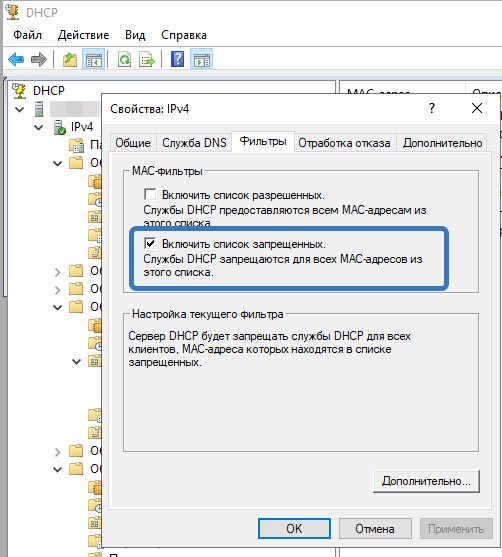Click the green Refresh icon
Viewport: 502px width, 557px height.
tap(124, 59)
